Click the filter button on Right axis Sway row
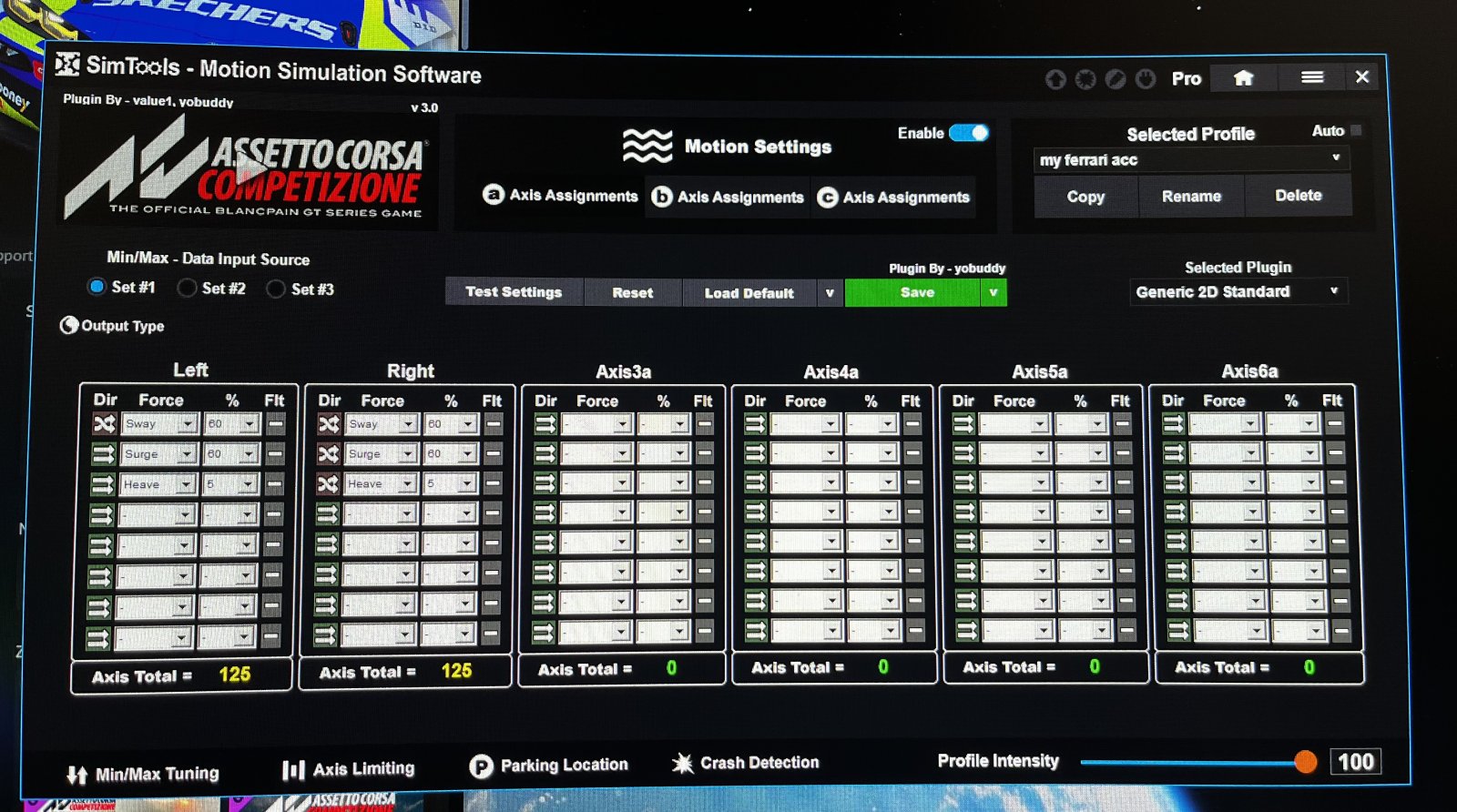 tap(494, 424)
